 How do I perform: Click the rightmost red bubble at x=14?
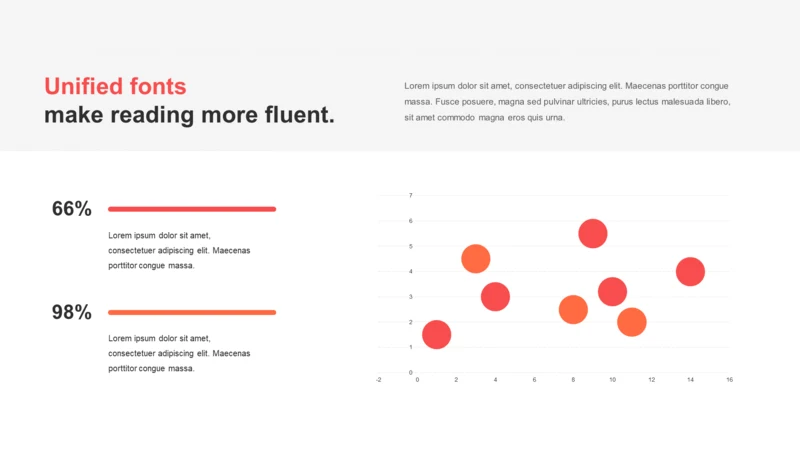[690, 271]
